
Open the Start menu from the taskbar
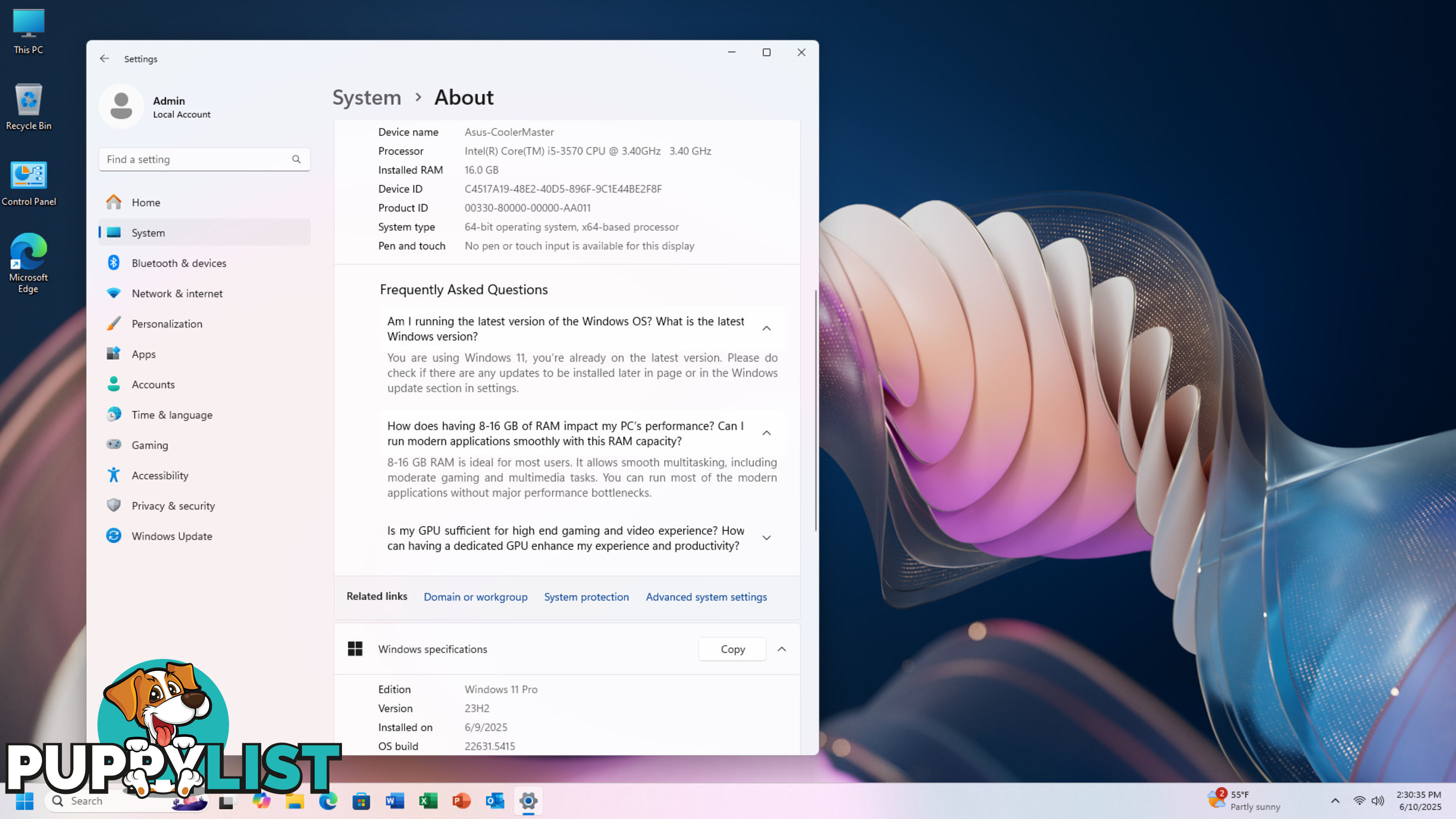24,801
